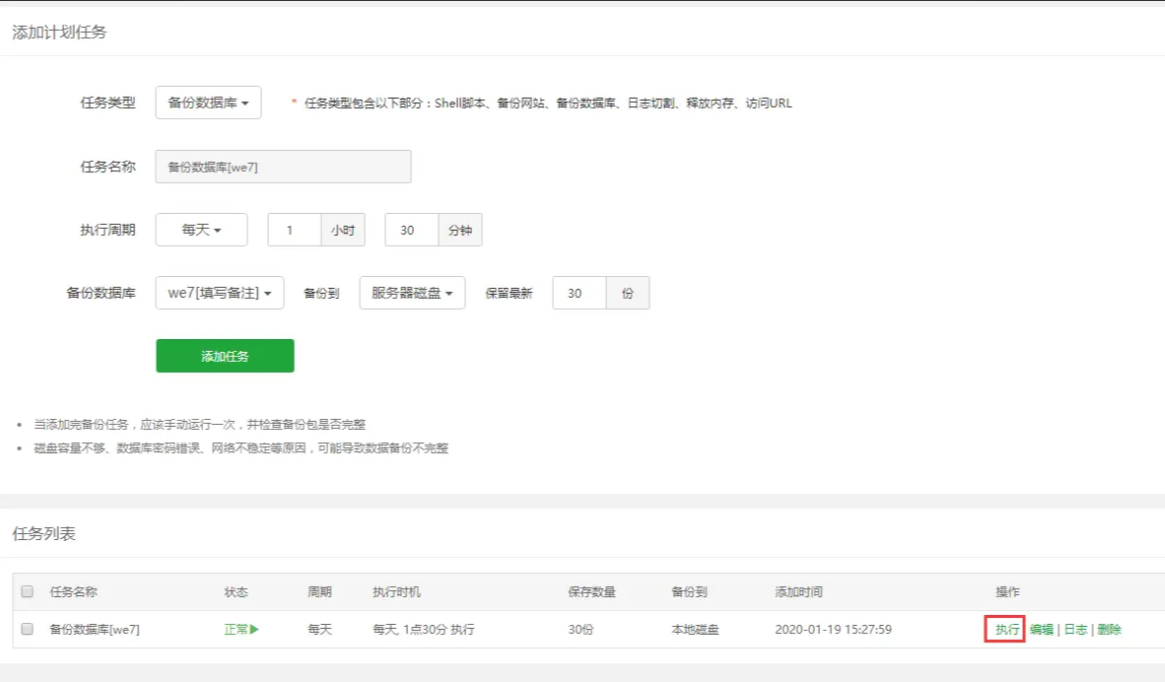Click the green play icon beside 正常 status

(x=254, y=630)
